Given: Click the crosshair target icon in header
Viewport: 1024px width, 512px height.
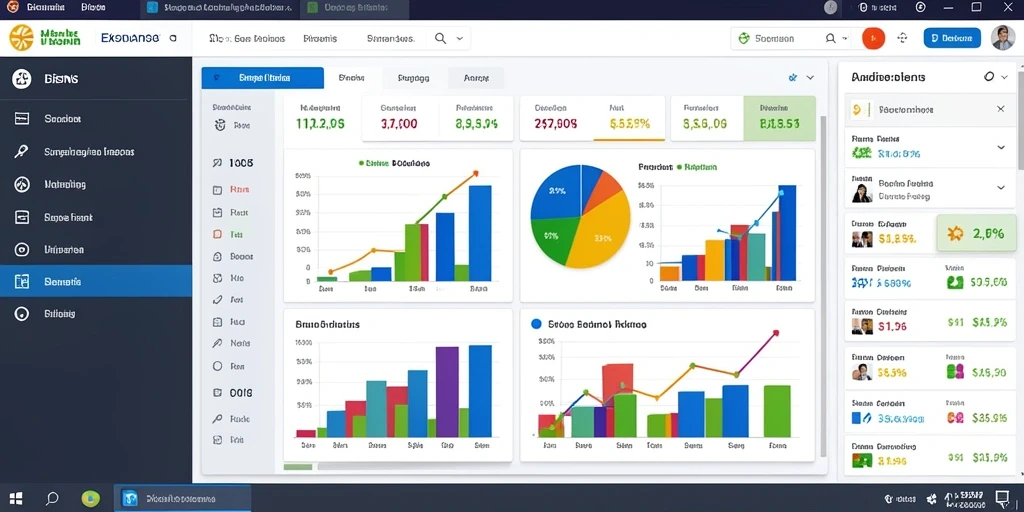Looking at the screenshot, I should point(903,39).
